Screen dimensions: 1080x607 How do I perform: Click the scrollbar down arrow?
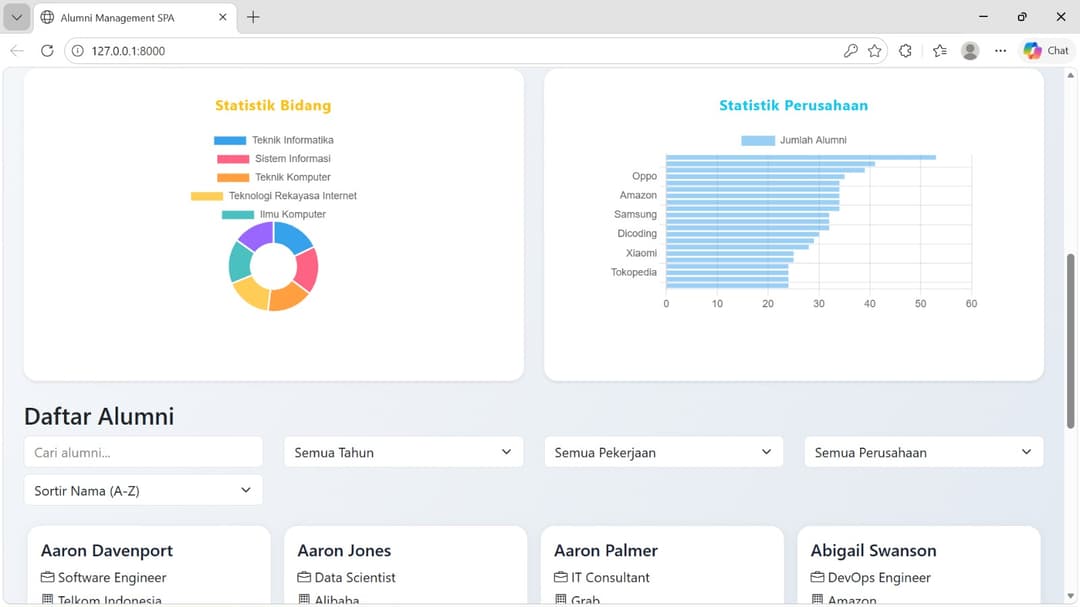pyautogui.click(x=1070, y=597)
